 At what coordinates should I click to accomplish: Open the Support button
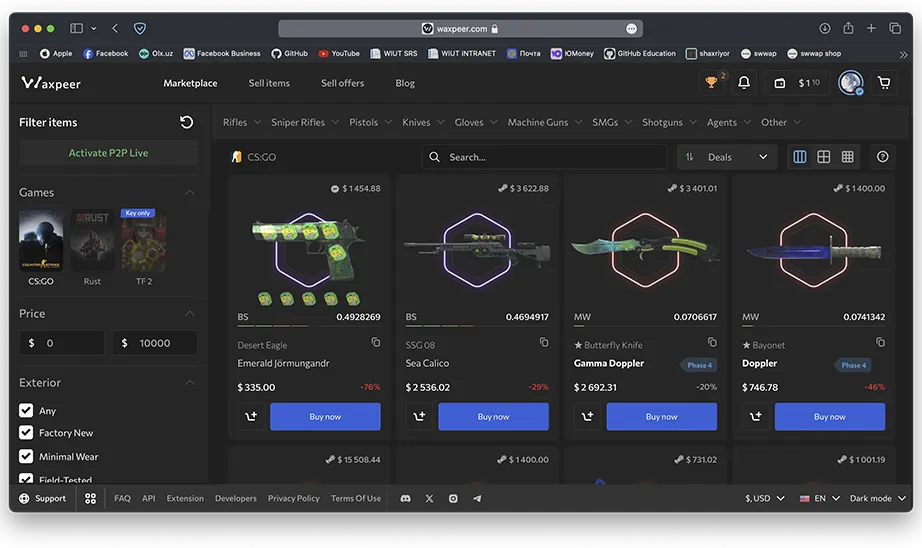point(42,499)
